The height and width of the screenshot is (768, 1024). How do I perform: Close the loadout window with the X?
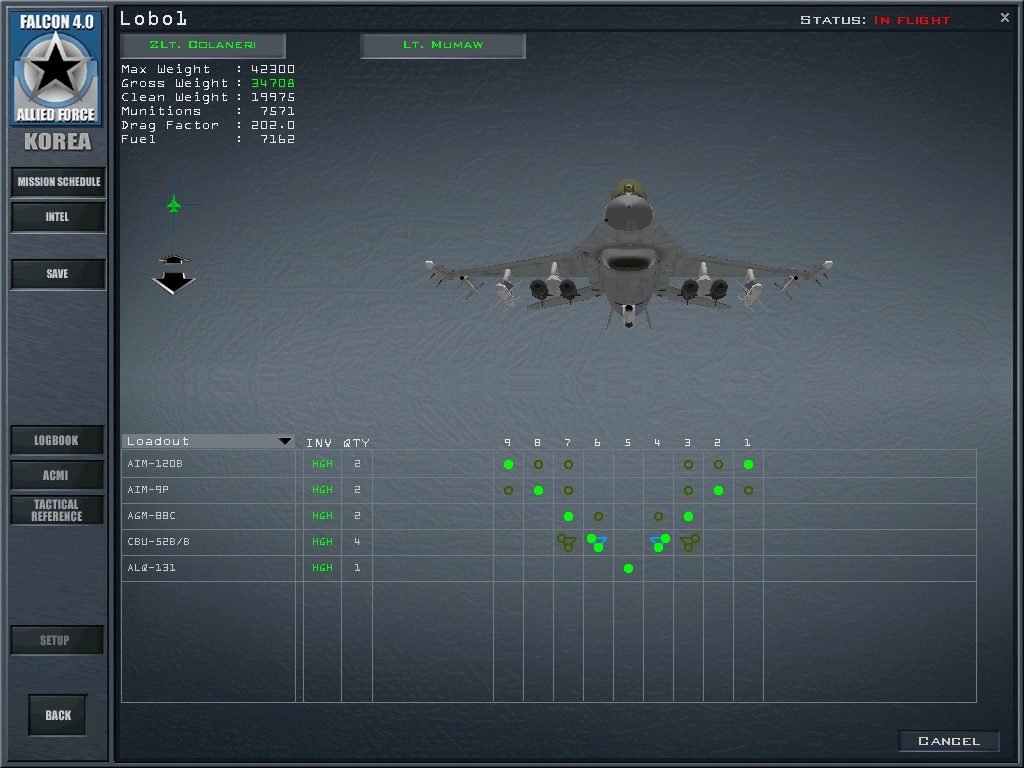[x=1004, y=18]
